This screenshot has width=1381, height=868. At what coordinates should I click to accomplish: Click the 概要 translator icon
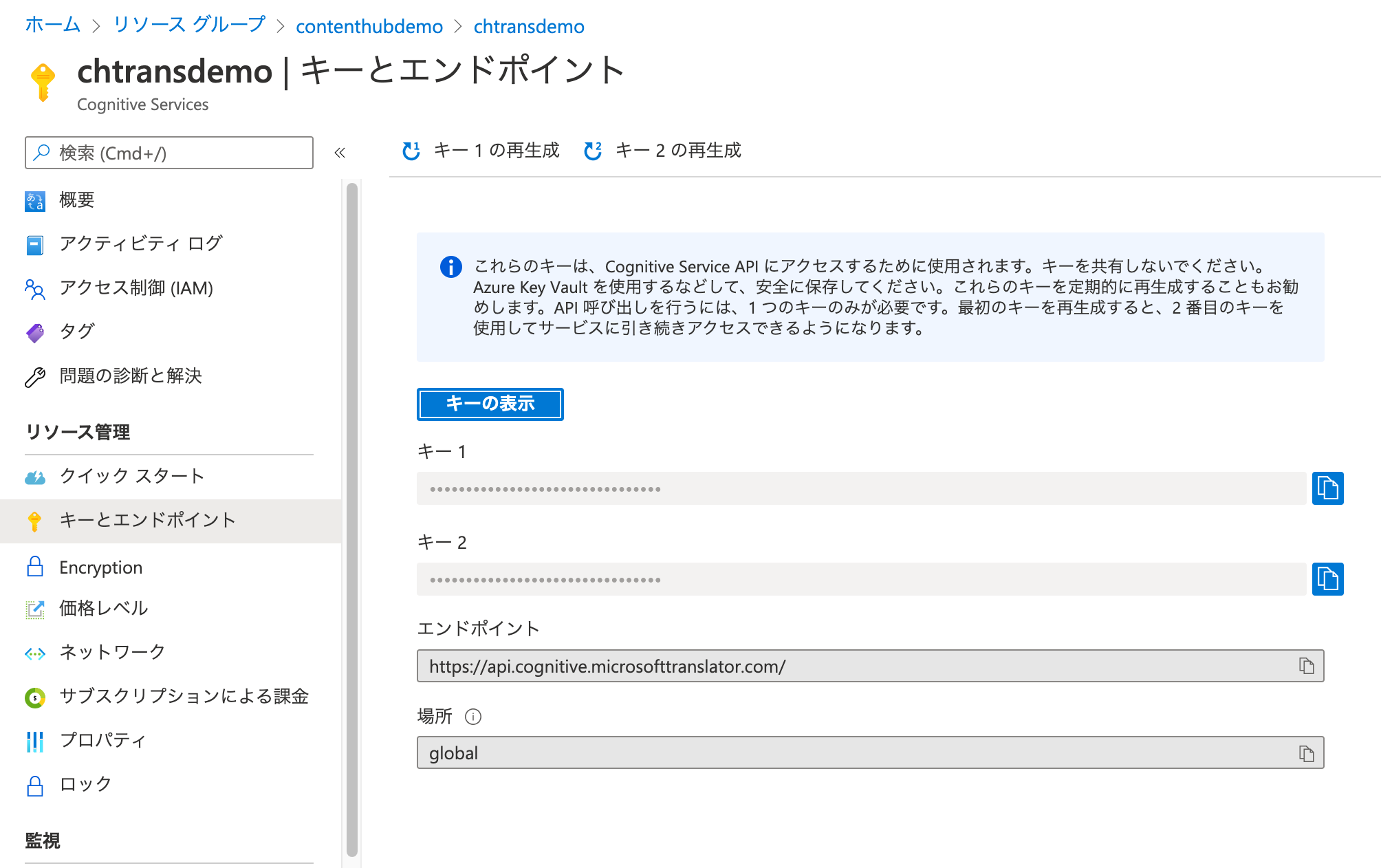35,201
